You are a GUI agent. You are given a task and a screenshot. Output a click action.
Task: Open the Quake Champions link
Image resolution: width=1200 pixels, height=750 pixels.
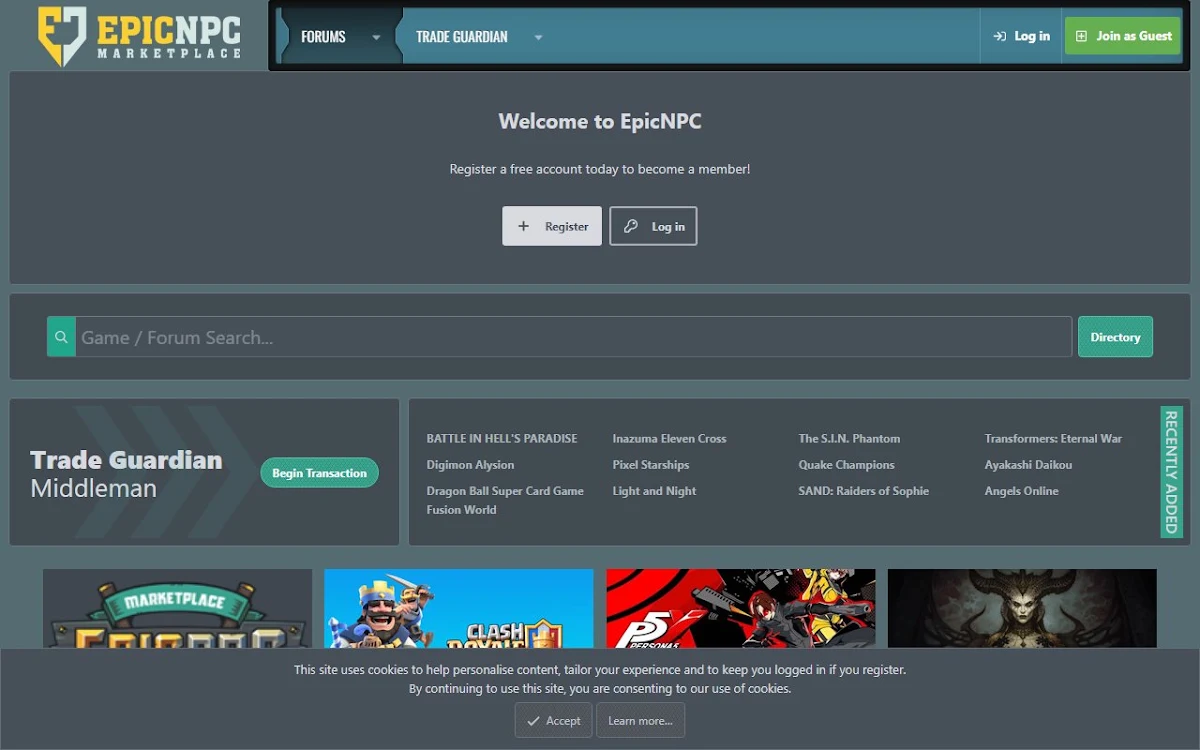click(x=846, y=464)
